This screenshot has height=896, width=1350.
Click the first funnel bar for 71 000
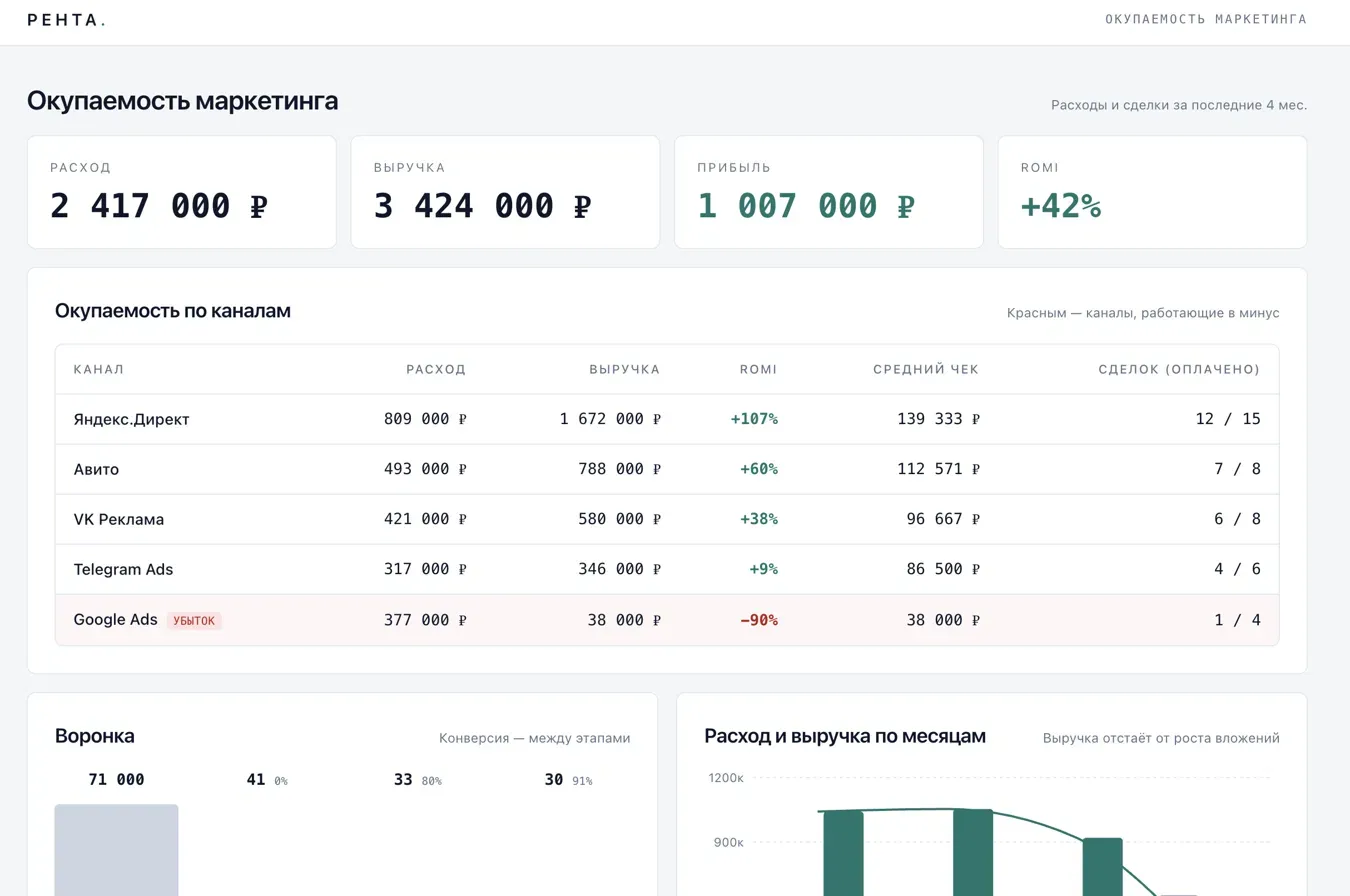[116, 850]
